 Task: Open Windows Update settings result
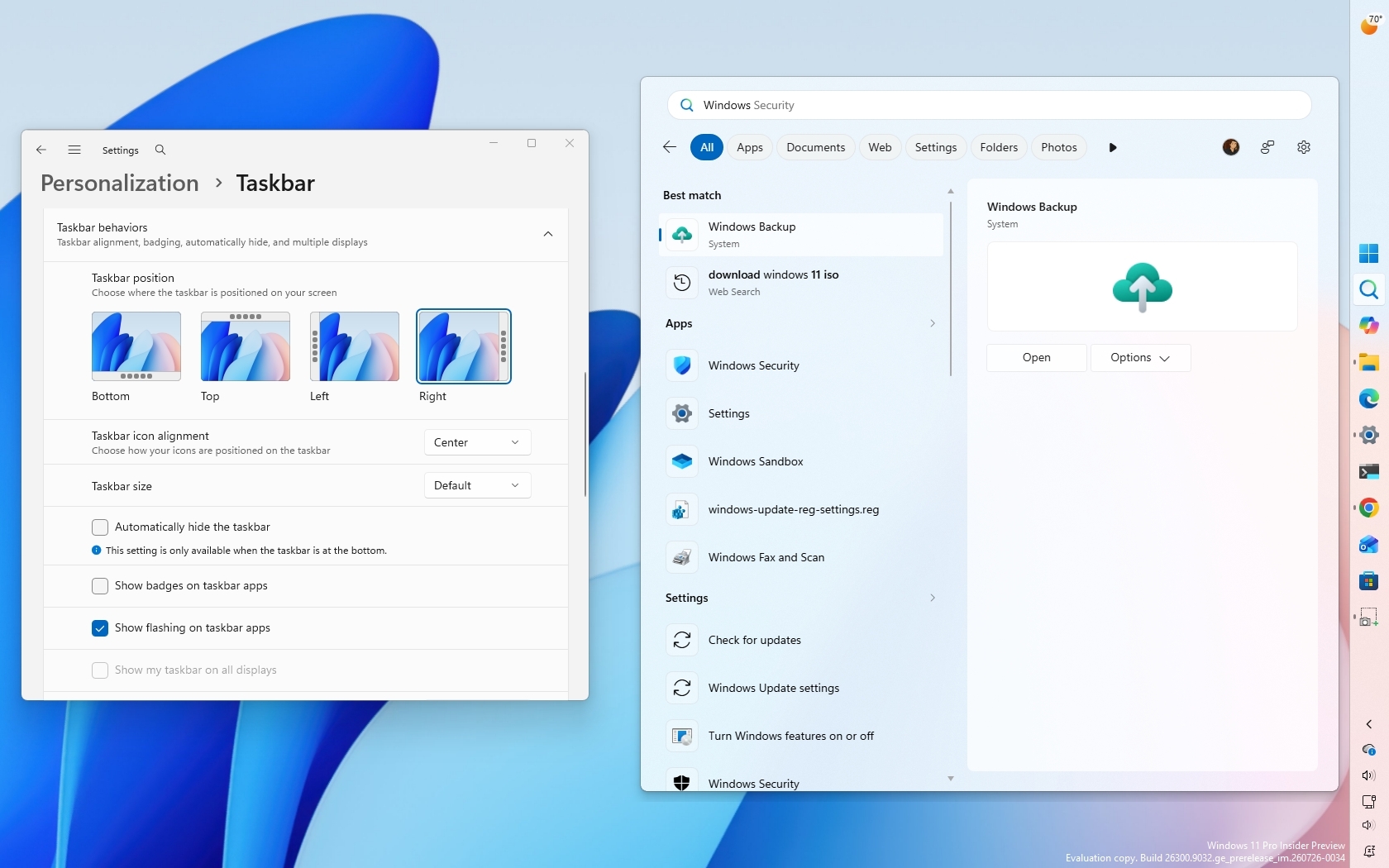click(x=801, y=688)
